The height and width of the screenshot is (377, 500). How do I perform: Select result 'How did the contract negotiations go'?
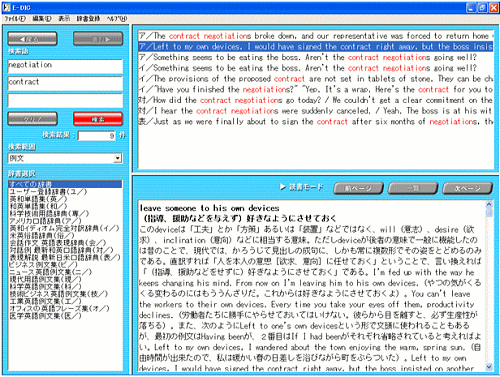tap(316, 100)
